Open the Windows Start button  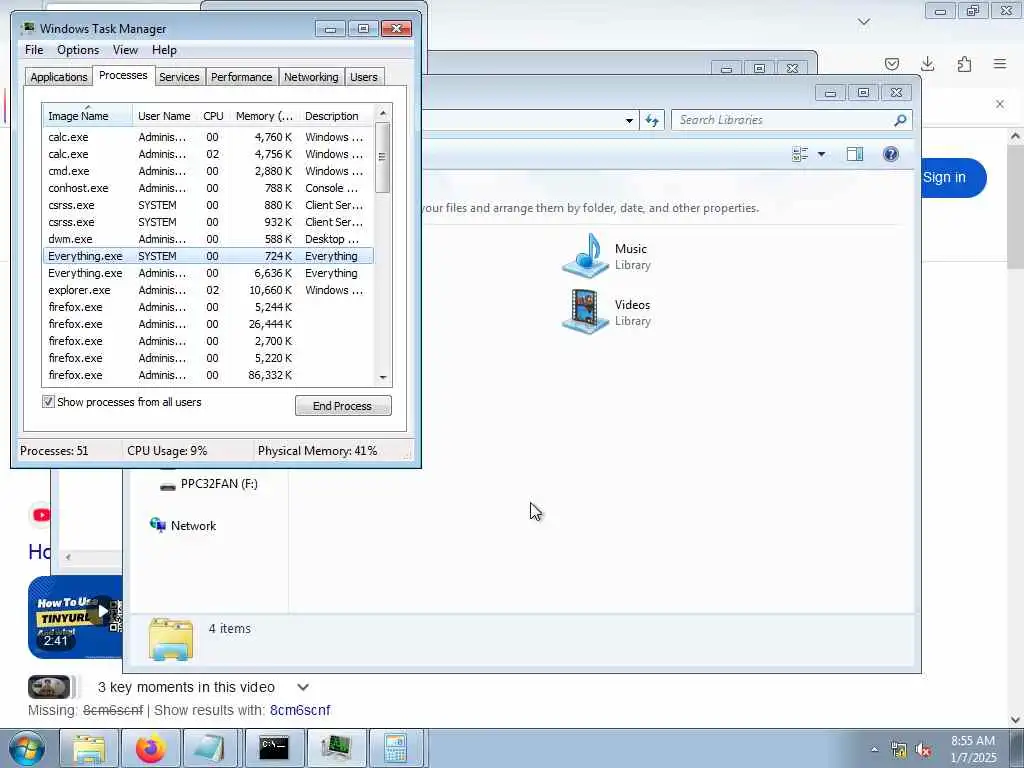point(27,748)
